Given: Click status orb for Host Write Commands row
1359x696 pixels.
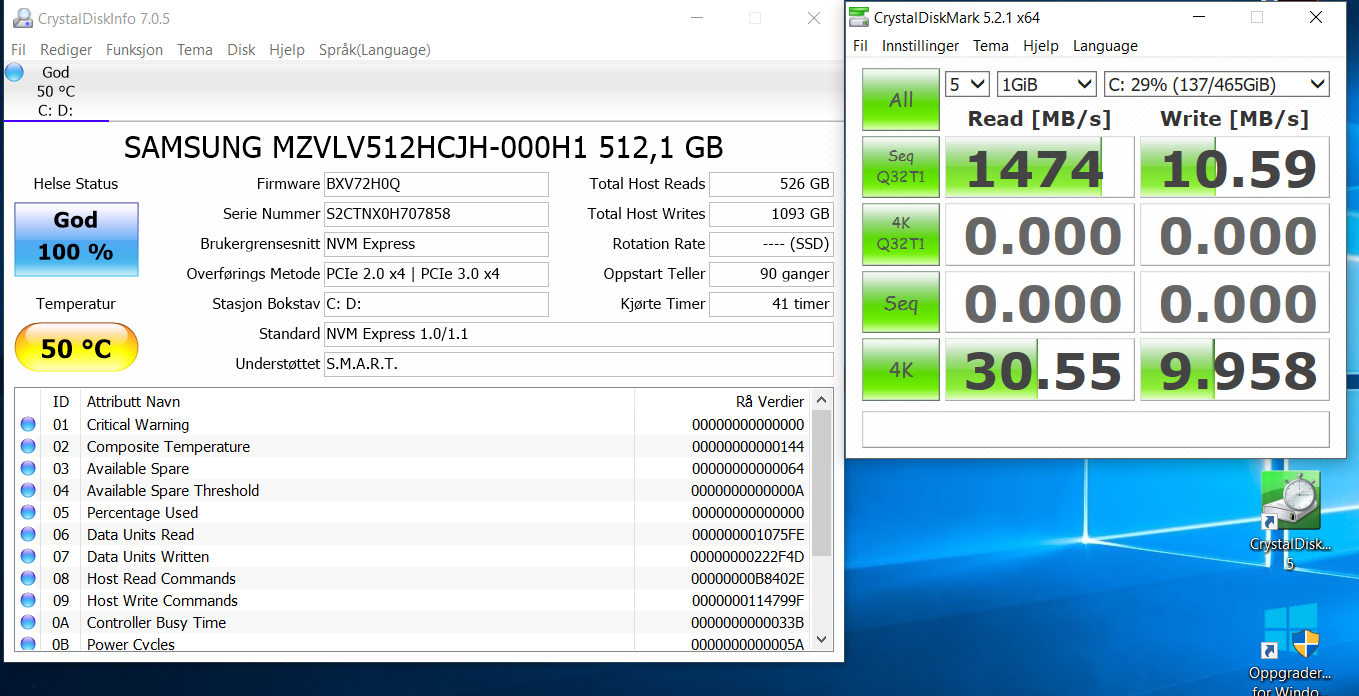Looking at the screenshot, I should [28, 601].
